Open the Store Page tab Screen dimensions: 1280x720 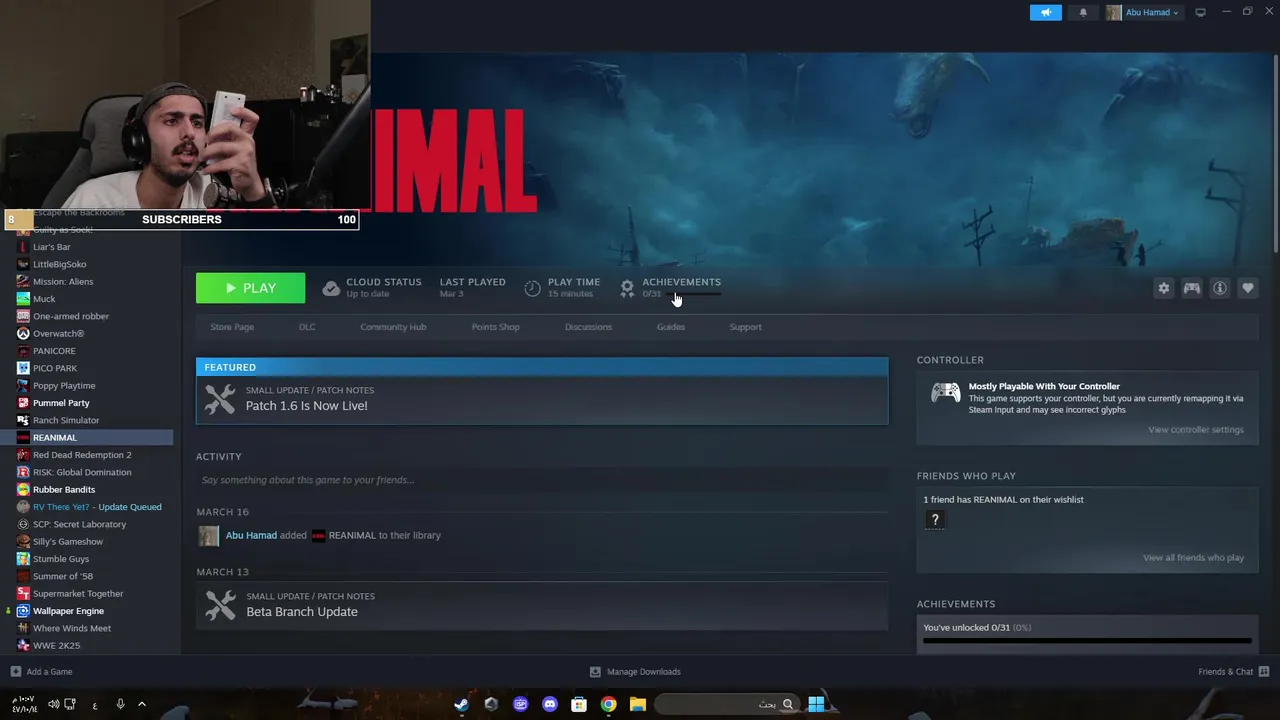point(232,327)
